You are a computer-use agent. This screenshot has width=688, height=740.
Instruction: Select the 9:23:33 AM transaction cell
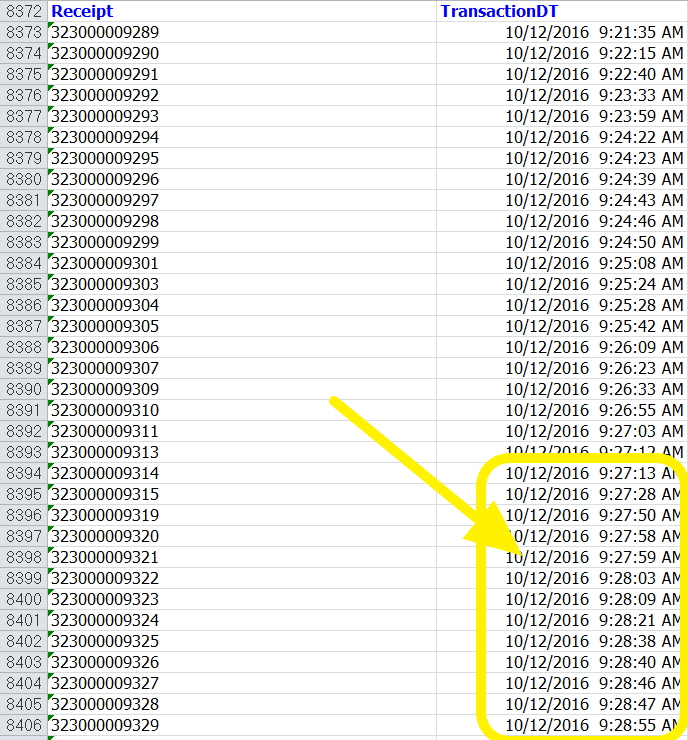[562, 95]
